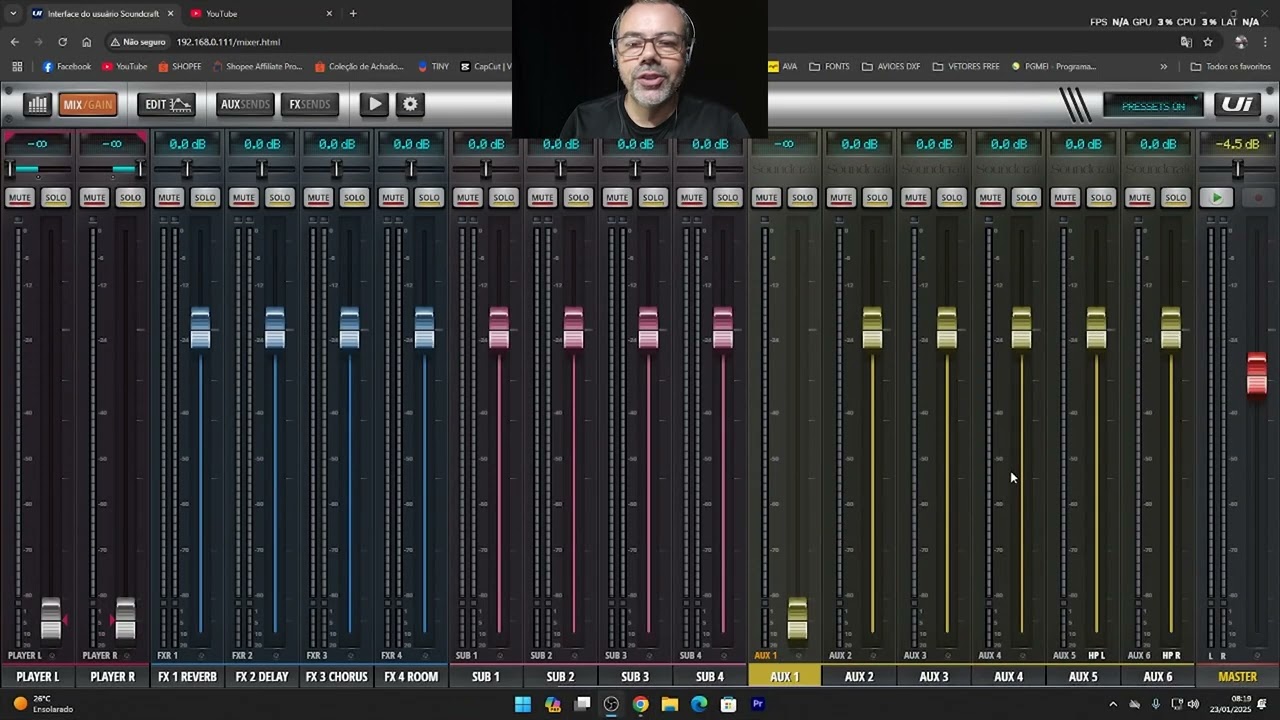Screen dimensions: 1280x720
Task: Go back in browser history
Action: coord(14,42)
